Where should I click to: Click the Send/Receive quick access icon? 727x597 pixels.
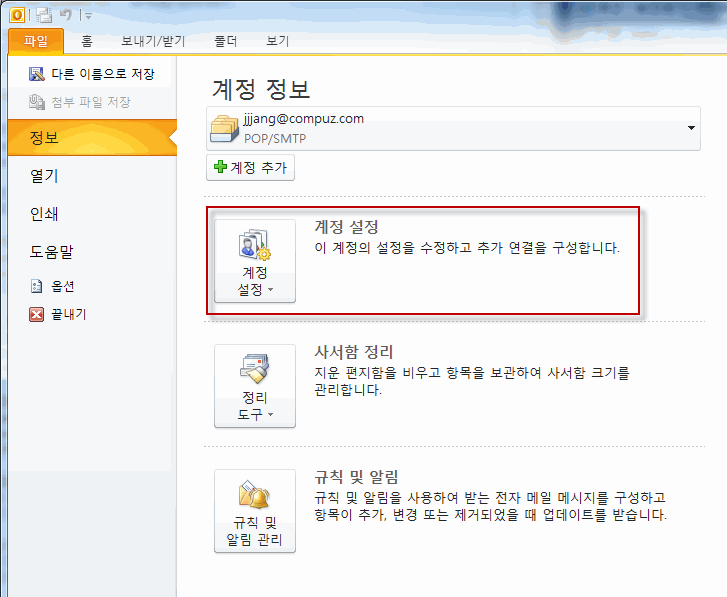click(x=45, y=15)
